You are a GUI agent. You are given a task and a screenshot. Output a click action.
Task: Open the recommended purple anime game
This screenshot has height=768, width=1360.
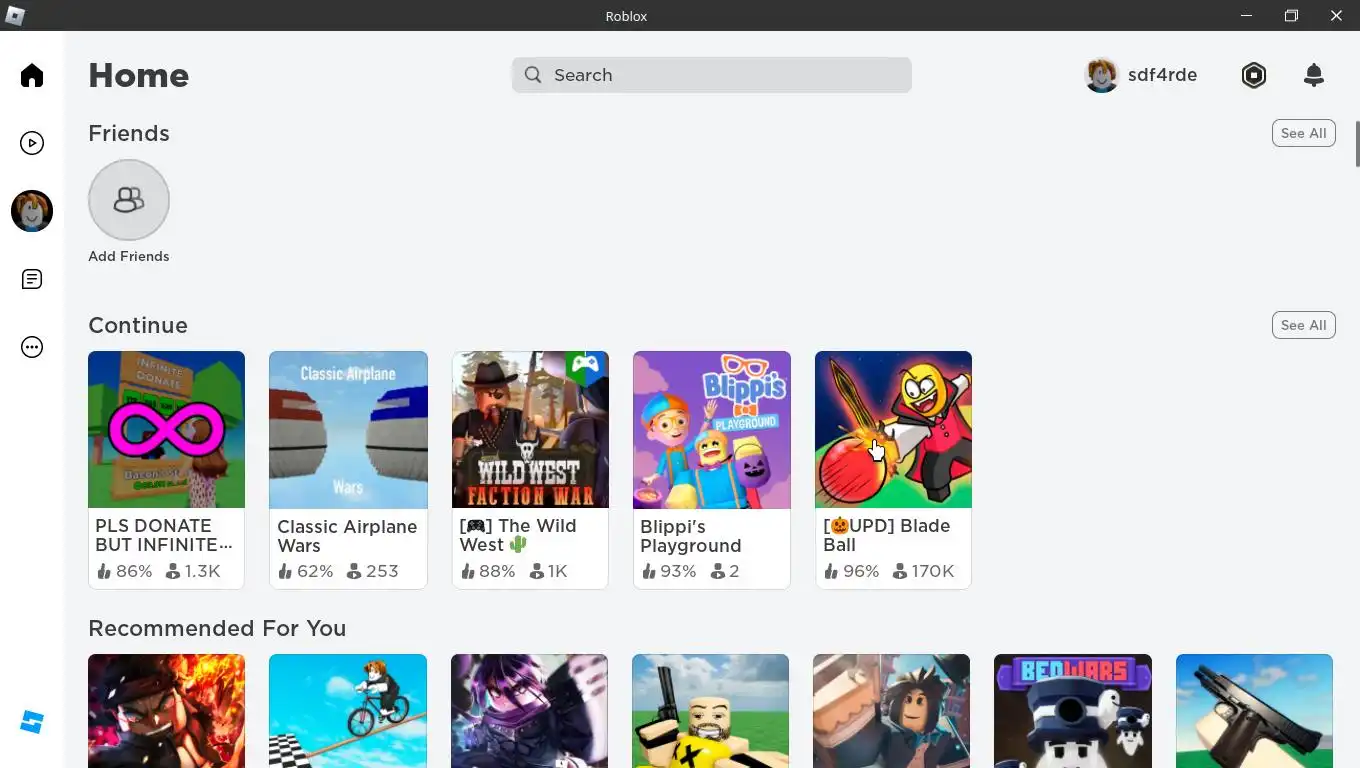coord(529,711)
